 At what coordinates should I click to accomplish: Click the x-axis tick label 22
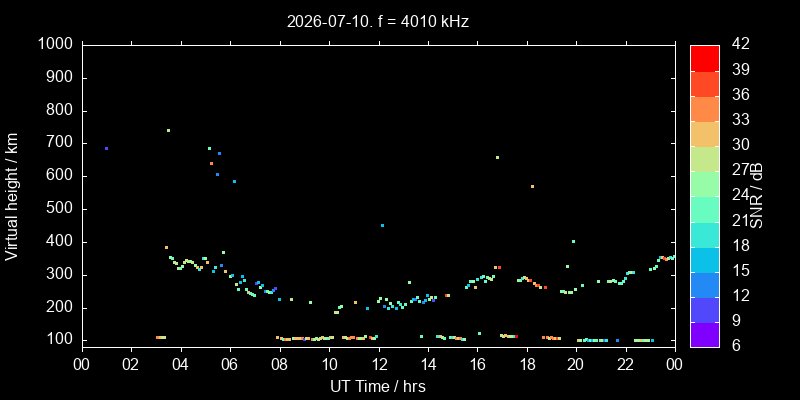(x=626, y=364)
